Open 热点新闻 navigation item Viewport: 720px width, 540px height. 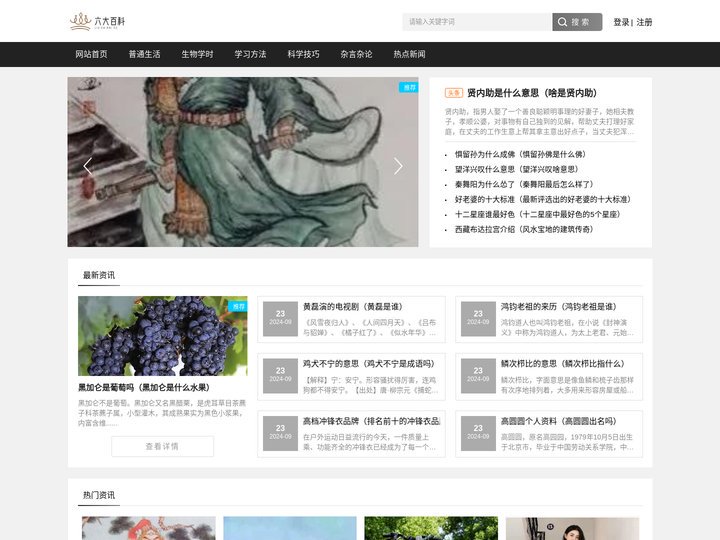pos(409,54)
